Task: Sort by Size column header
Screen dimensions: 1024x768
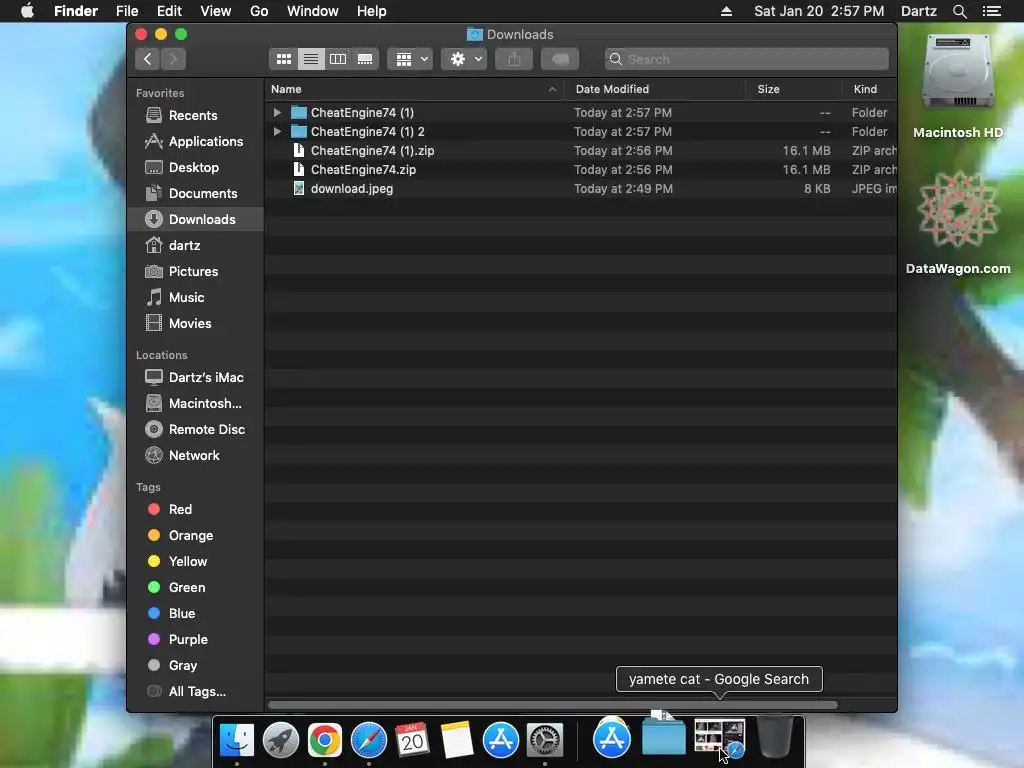Action: pyautogui.click(x=793, y=89)
